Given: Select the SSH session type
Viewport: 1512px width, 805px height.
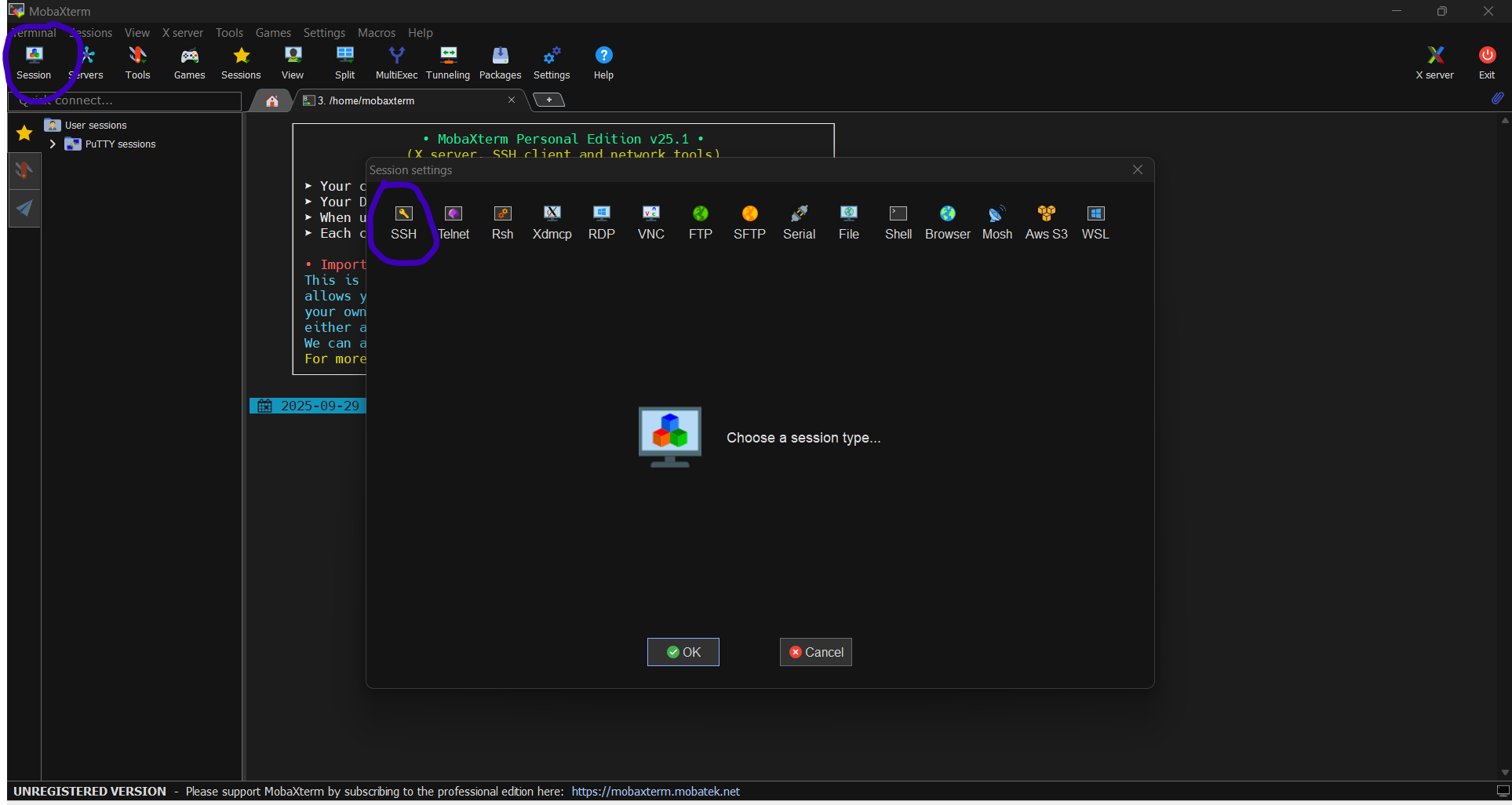Looking at the screenshot, I should click(x=403, y=222).
